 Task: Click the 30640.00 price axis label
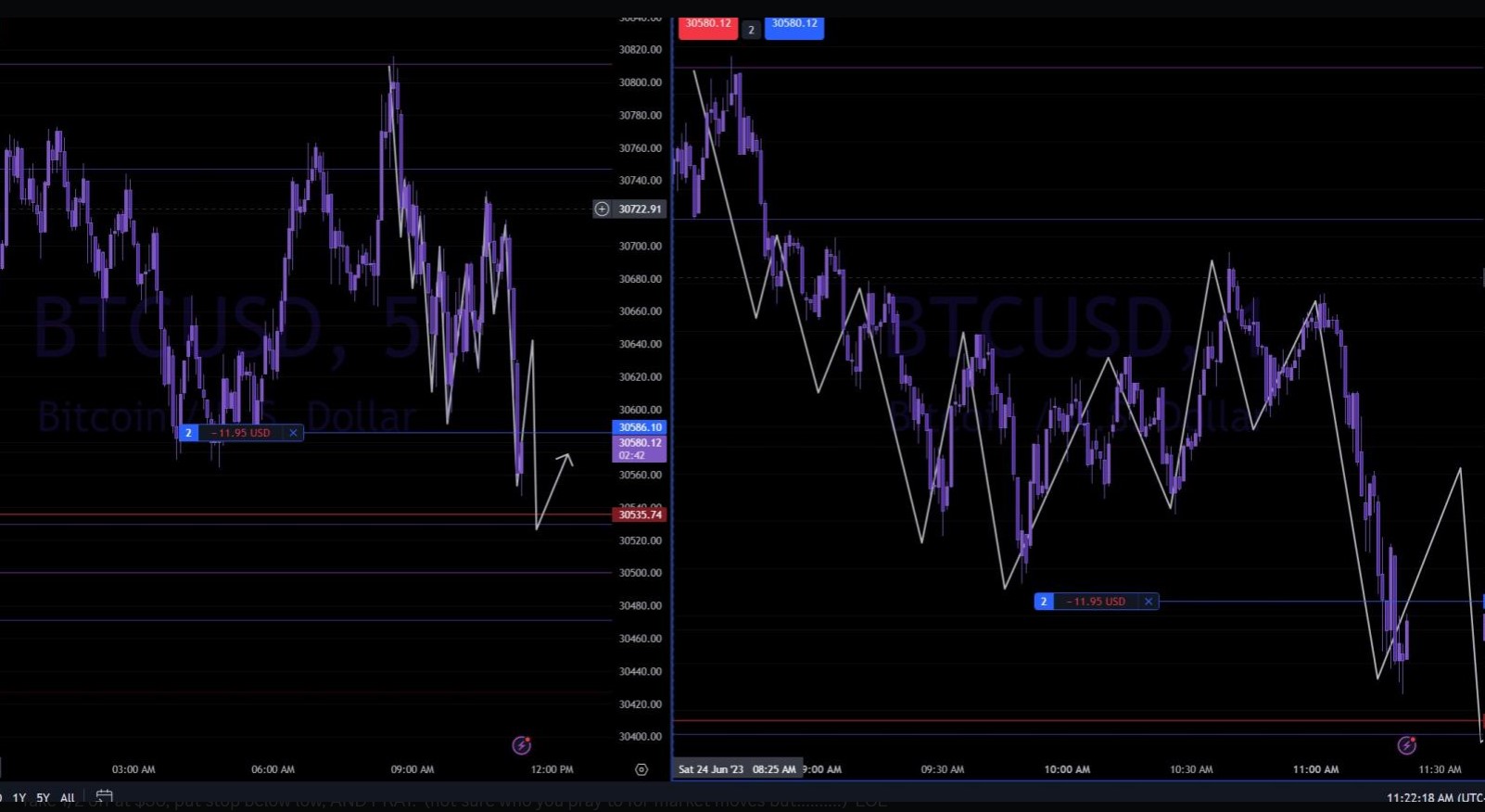641,344
